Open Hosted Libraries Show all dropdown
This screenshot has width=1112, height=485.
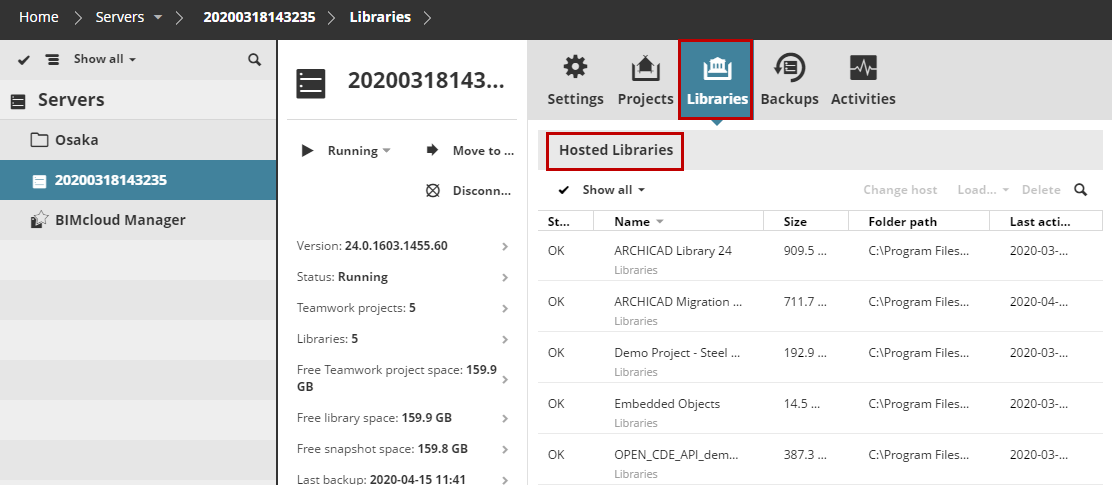pyautogui.click(x=613, y=190)
